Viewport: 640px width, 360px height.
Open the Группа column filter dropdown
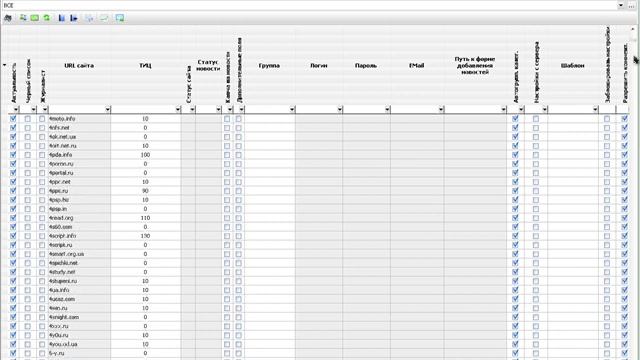point(292,109)
